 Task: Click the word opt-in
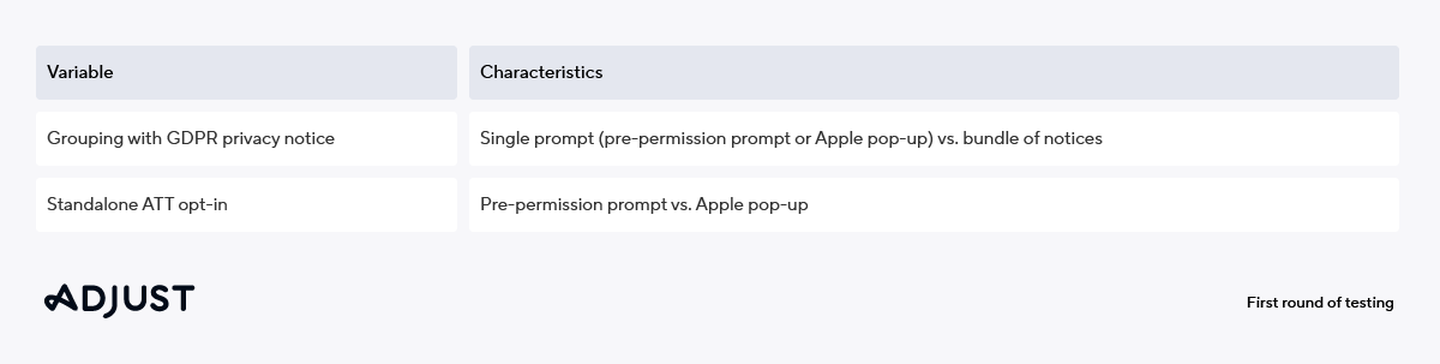tap(201, 205)
